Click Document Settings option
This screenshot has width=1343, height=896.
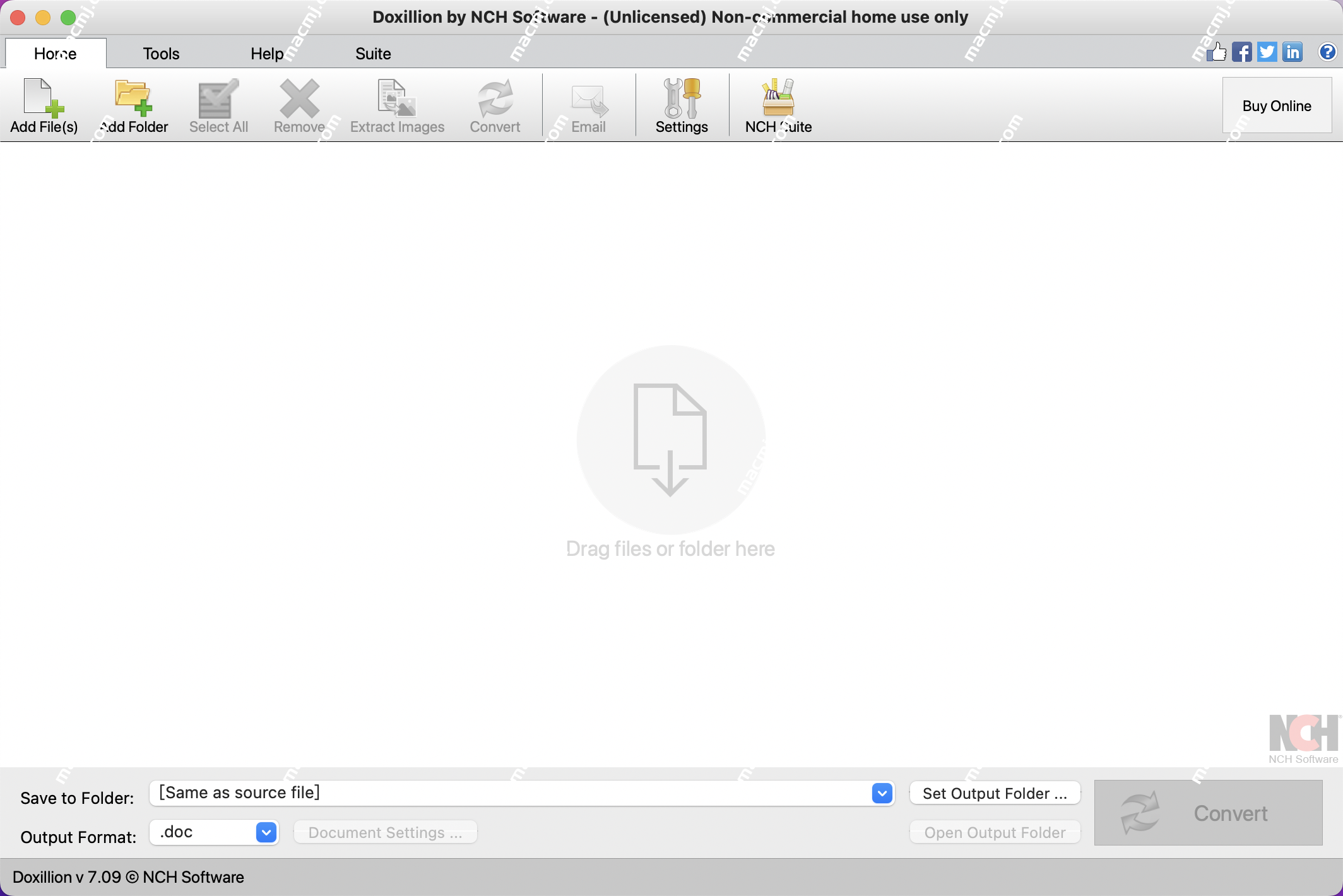point(385,832)
